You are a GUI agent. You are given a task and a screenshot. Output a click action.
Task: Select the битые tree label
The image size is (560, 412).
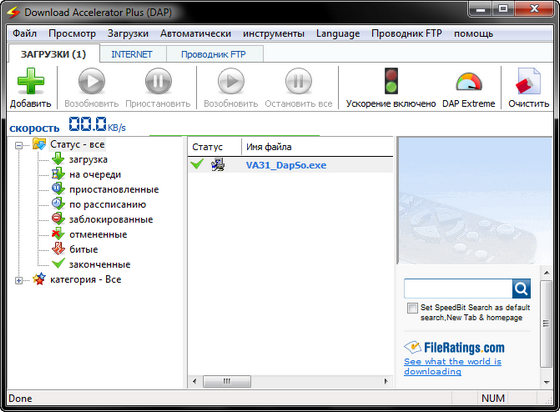pyautogui.click(x=84, y=250)
